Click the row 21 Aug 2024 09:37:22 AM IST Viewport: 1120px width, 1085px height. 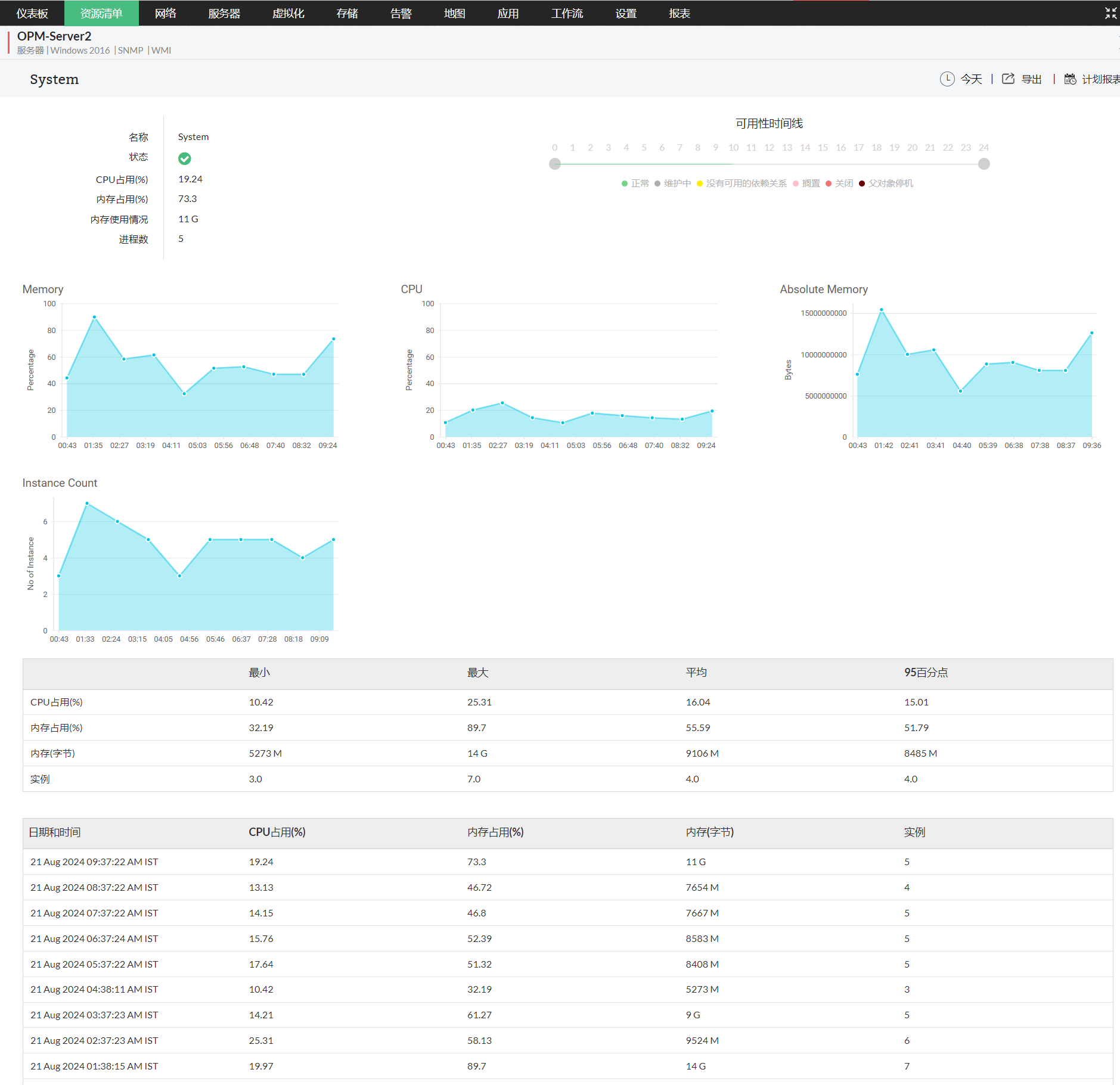567,862
